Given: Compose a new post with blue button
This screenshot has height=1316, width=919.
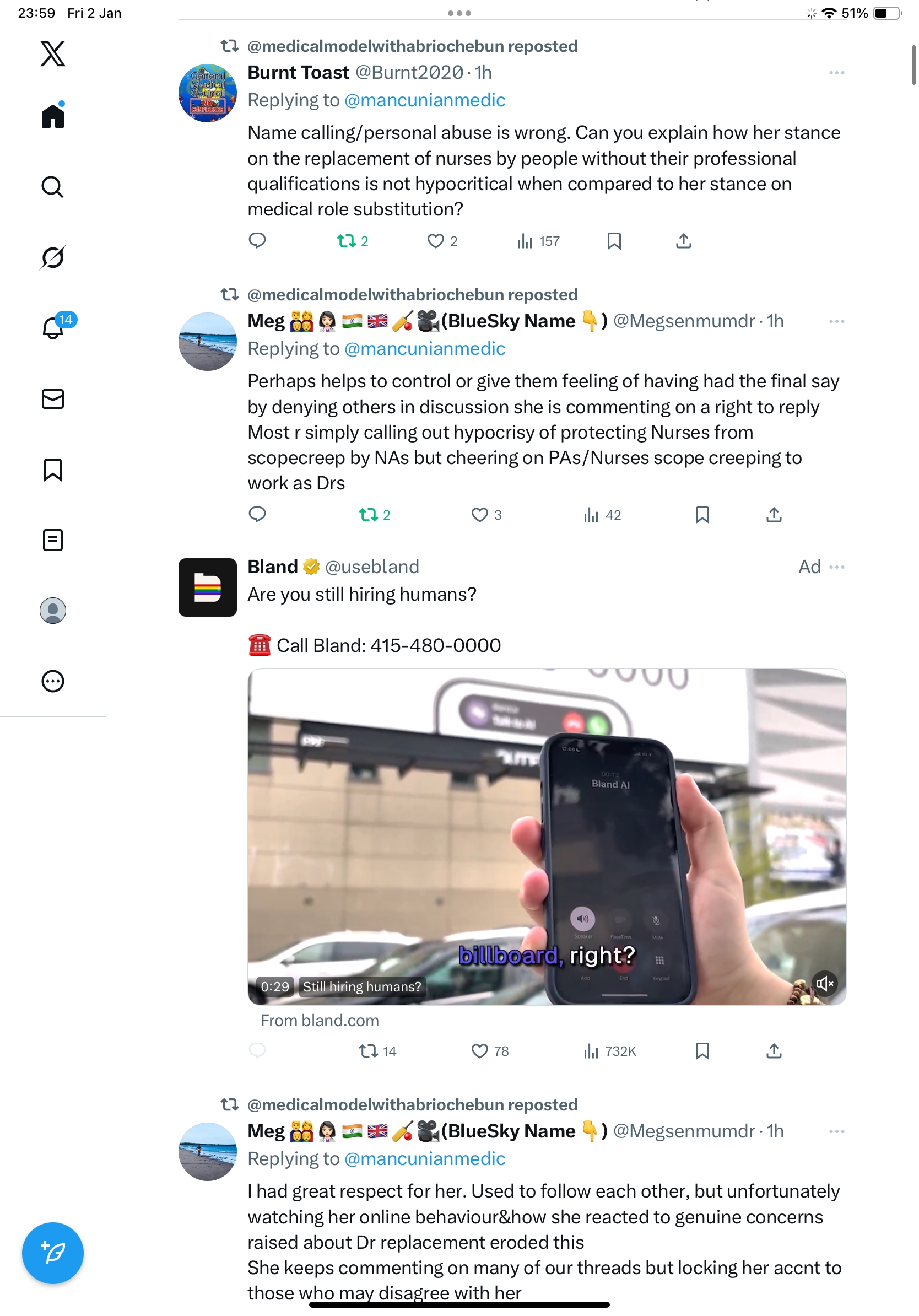Looking at the screenshot, I should click(53, 1253).
